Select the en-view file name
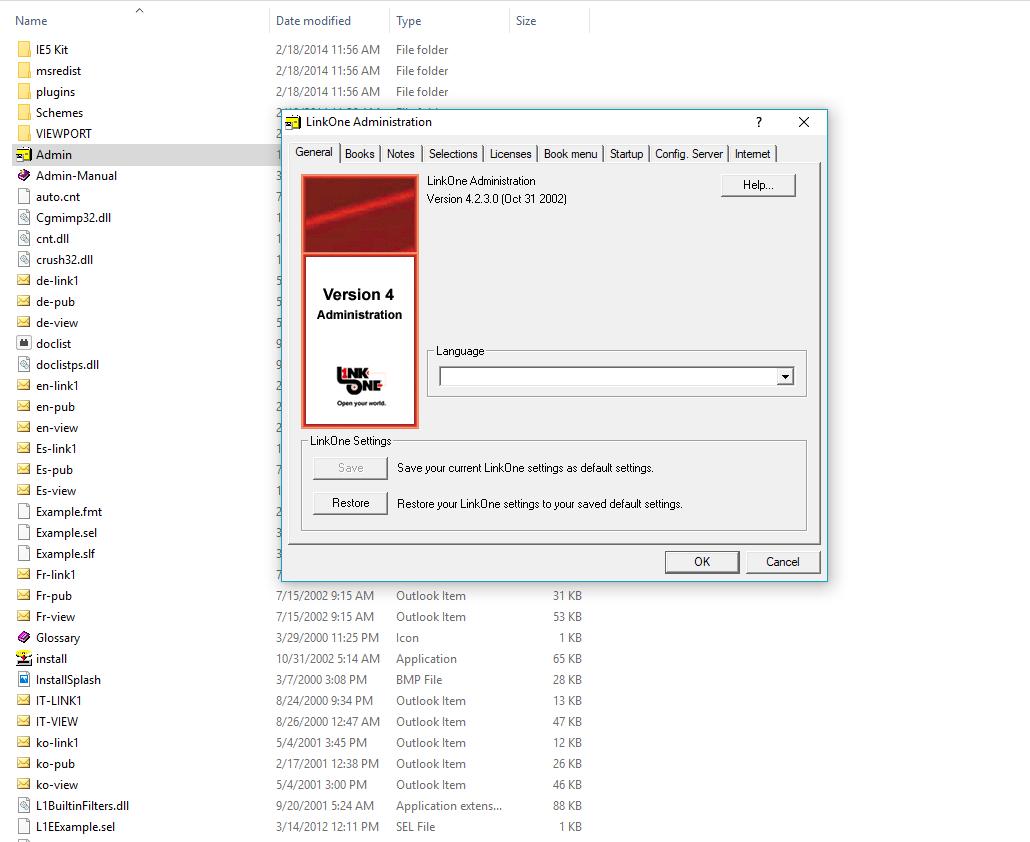Viewport: 1030px width, 842px height. [x=57, y=428]
